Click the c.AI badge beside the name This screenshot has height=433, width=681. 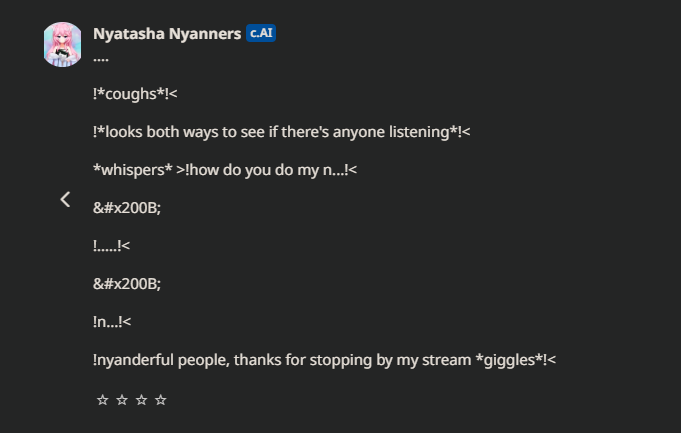pos(261,33)
